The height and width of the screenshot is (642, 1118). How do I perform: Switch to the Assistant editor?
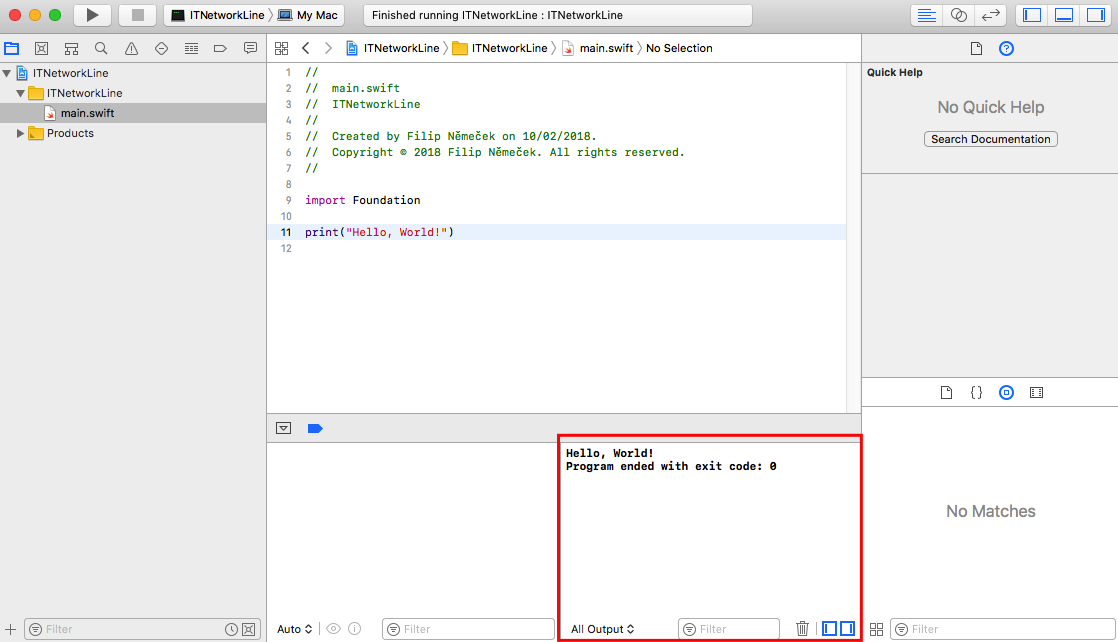[959, 15]
